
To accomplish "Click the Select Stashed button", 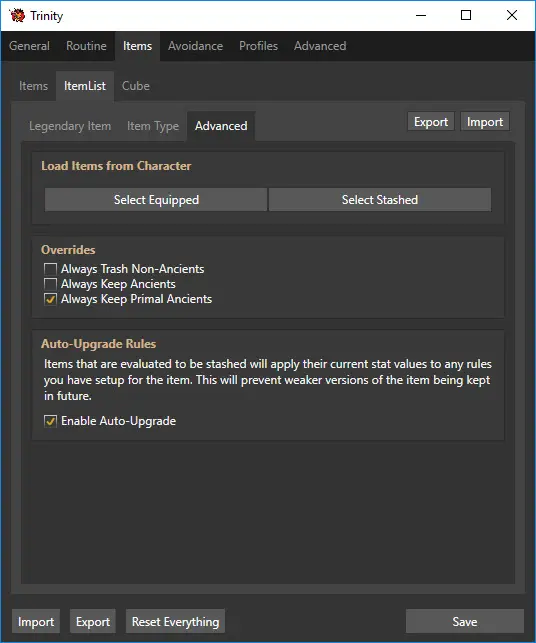I will [380, 200].
